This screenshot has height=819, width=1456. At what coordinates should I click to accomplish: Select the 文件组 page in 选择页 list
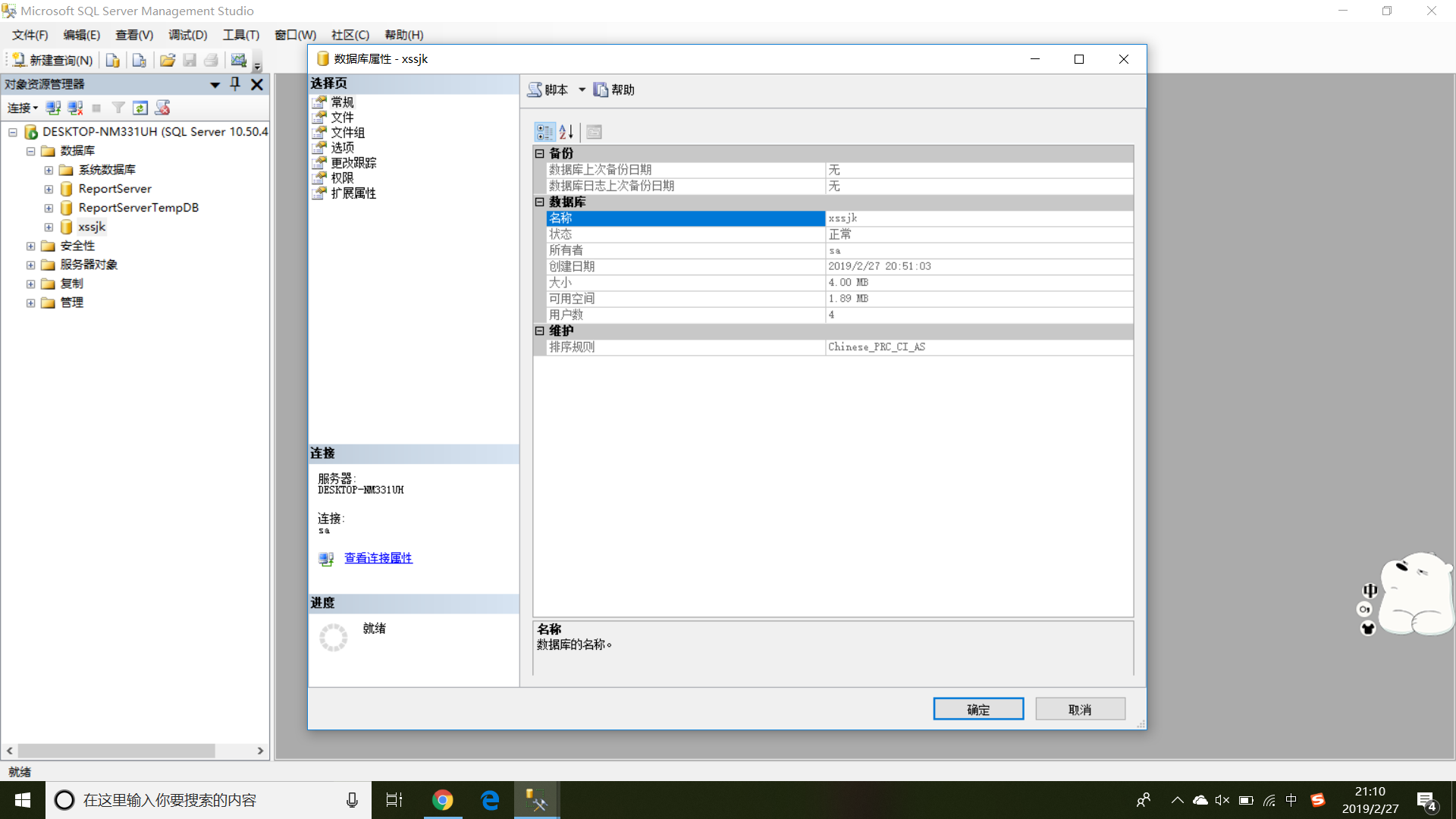point(347,132)
